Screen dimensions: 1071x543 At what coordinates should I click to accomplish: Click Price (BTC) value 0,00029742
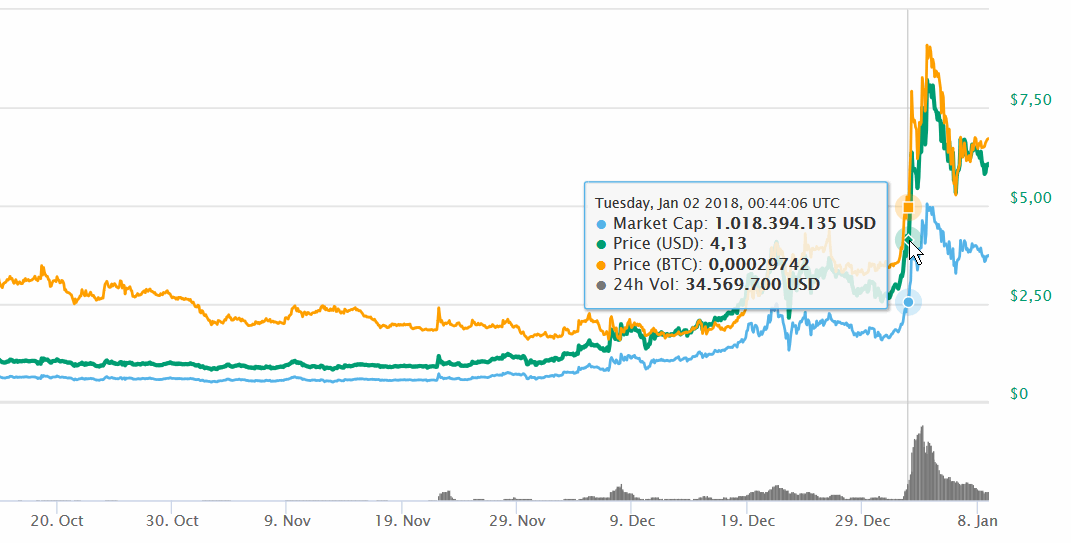[759, 264]
